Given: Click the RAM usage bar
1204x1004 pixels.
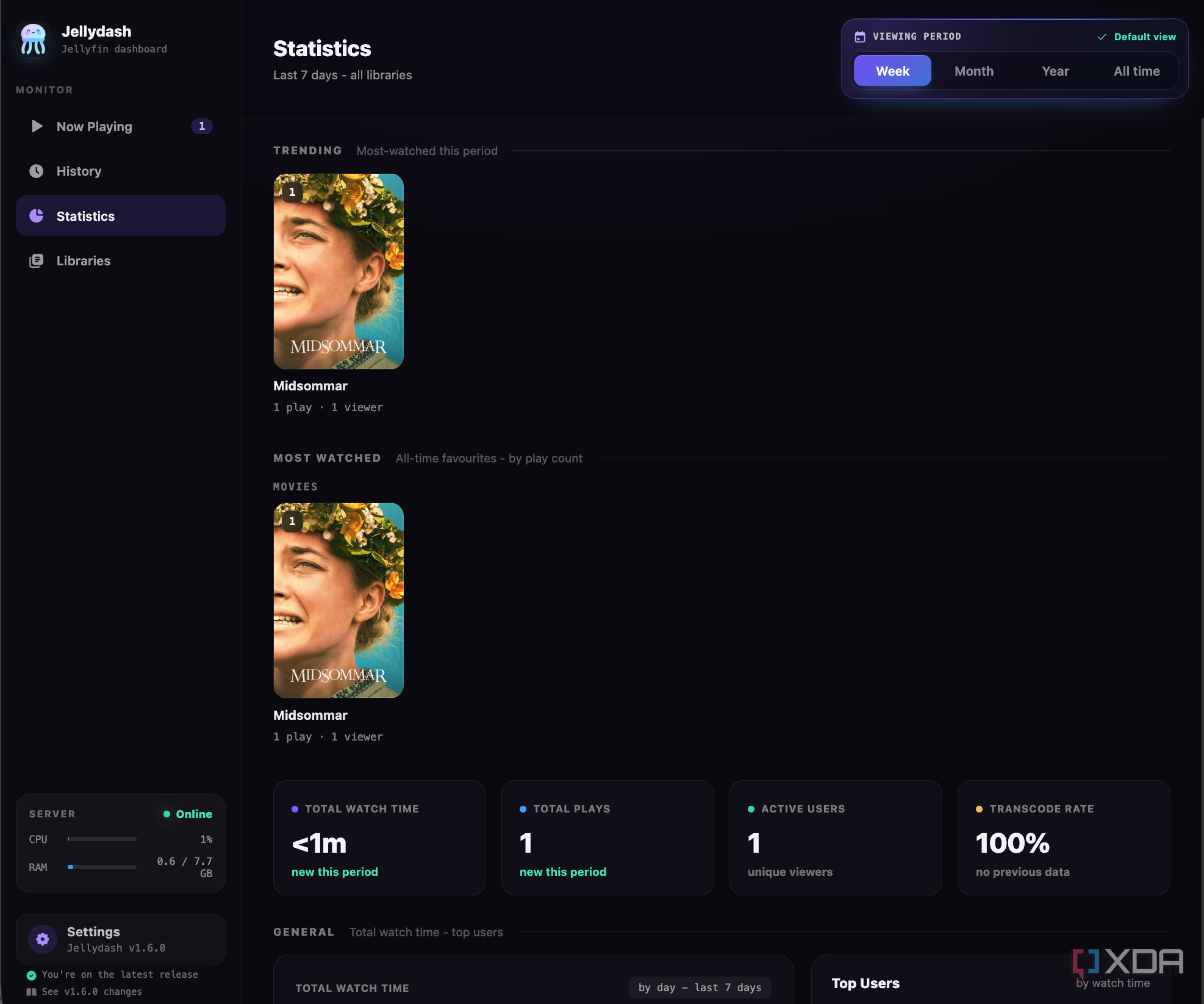Looking at the screenshot, I should [102, 867].
